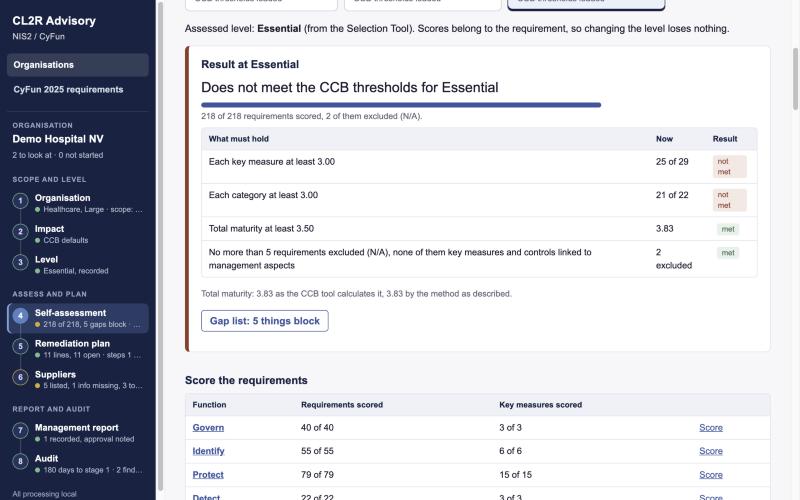
Task: Open CyFun 2025 requirements in sidebar
Action: coord(78,89)
